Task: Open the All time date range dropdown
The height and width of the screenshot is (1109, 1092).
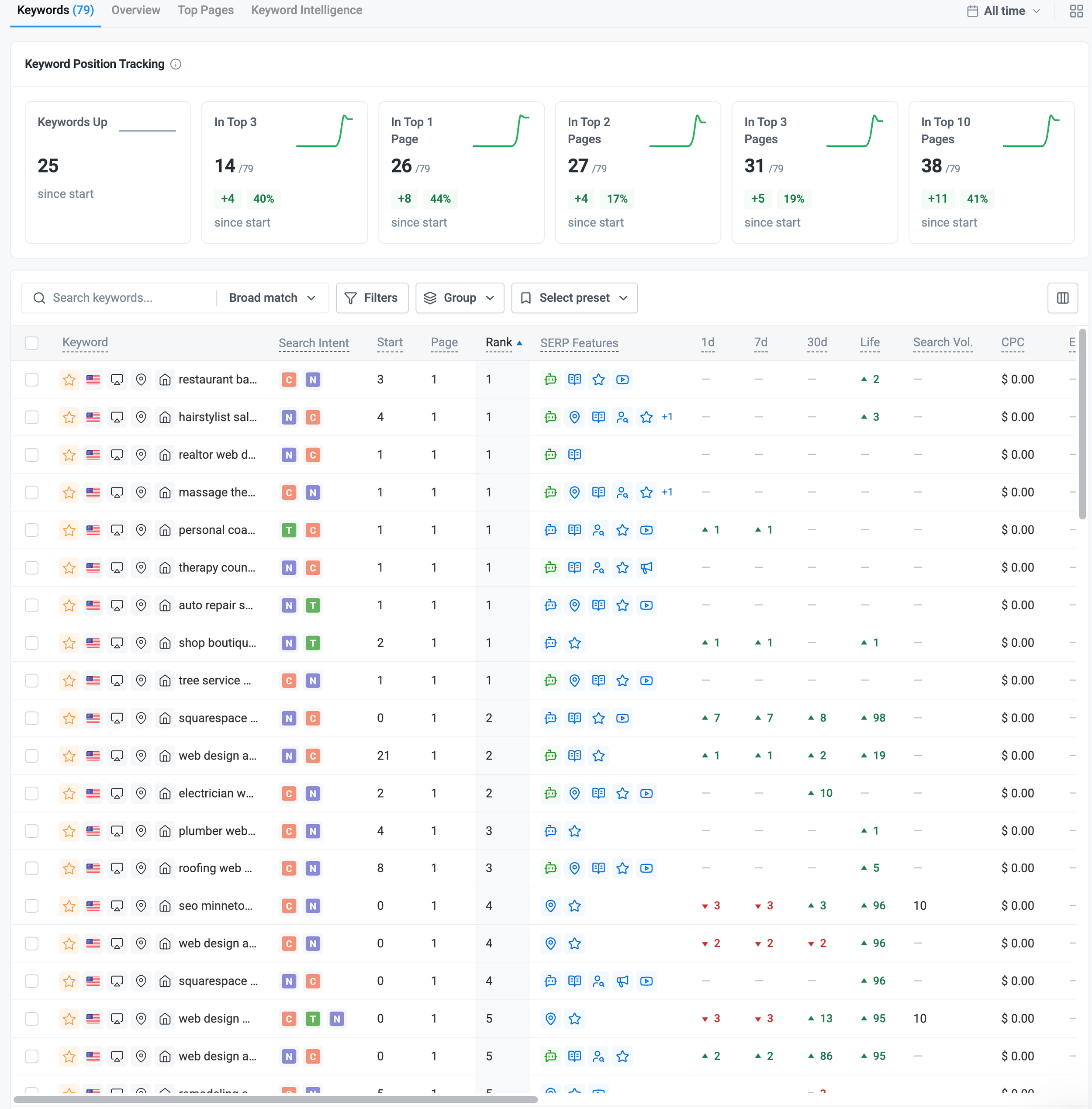Action: pos(1003,11)
